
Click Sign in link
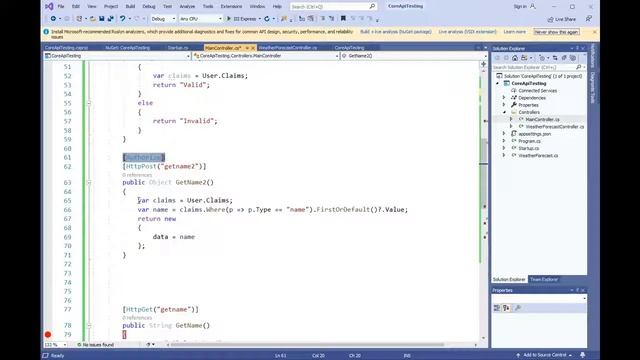pos(520,7)
